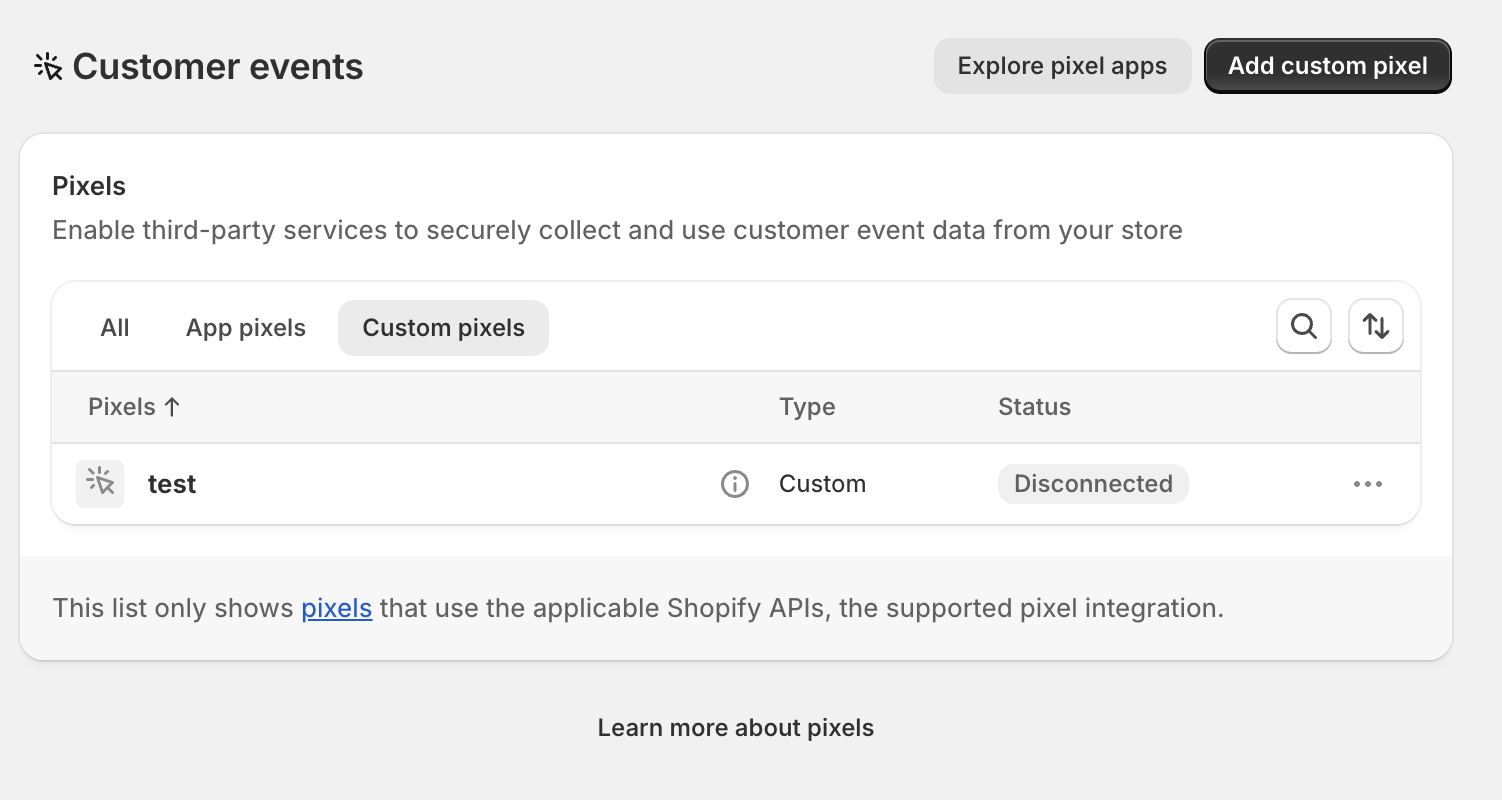Screen dimensions: 1502x800
Task: Follow the blue pixels hyperlink
Action: pos(337,608)
